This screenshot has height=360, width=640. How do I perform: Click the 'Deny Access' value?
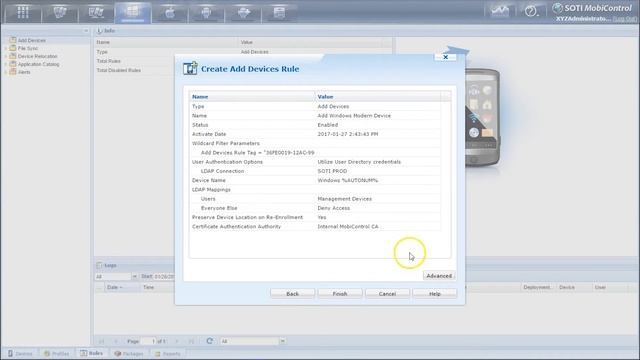click(x=333, y=208)
